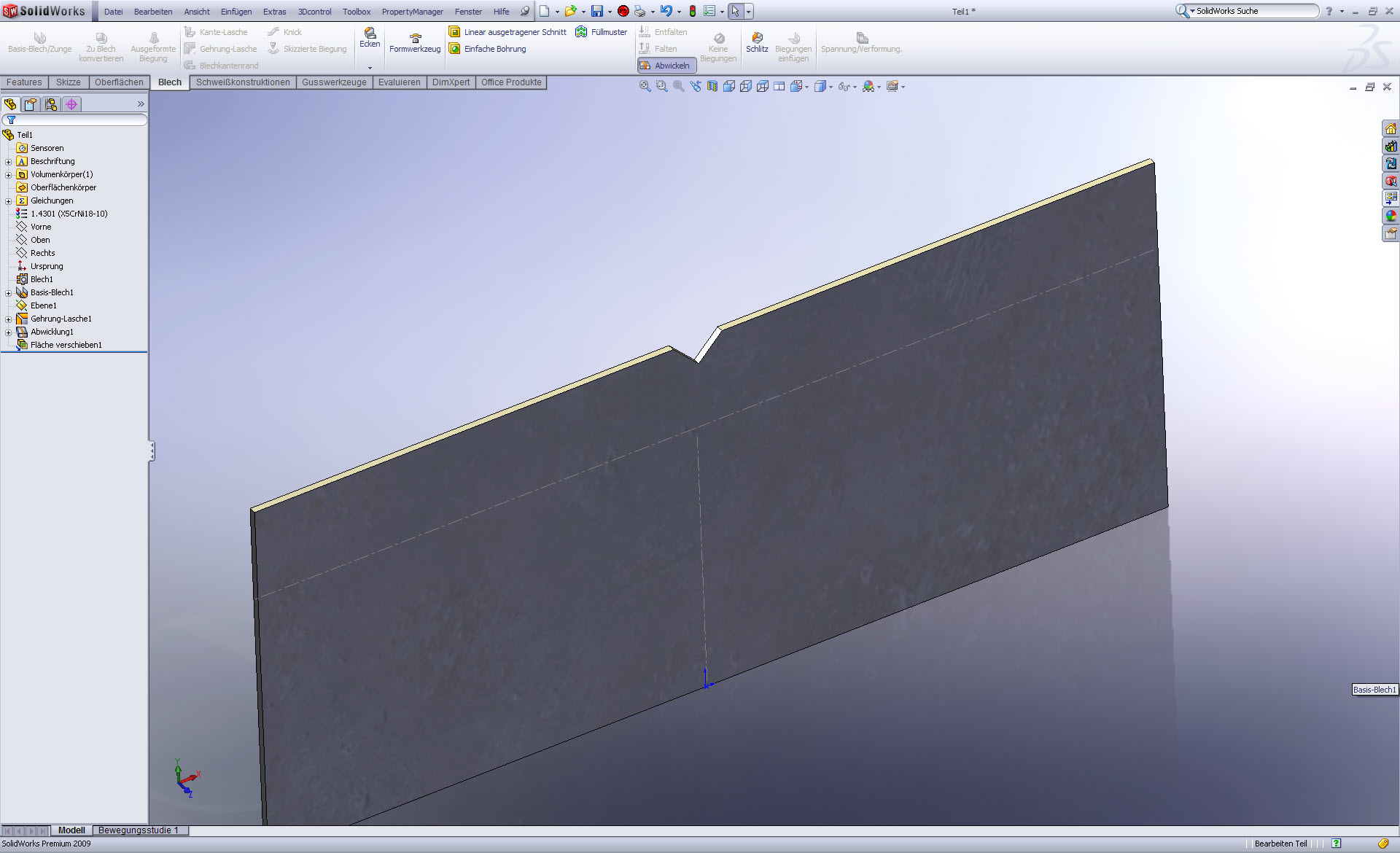1400x853 pixels.
Task: Open the ConfigurationManager tab icon
Action: [x=51, y=104]
